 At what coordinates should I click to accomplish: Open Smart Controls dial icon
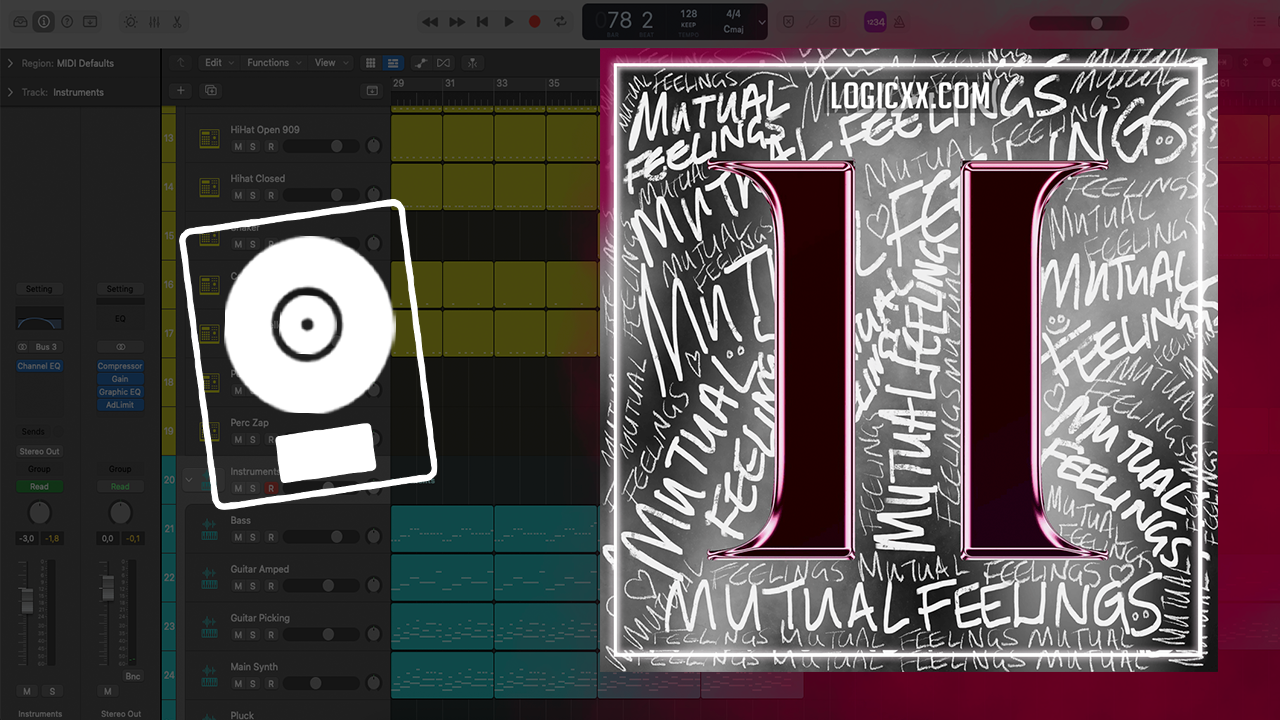pos(130,21)
